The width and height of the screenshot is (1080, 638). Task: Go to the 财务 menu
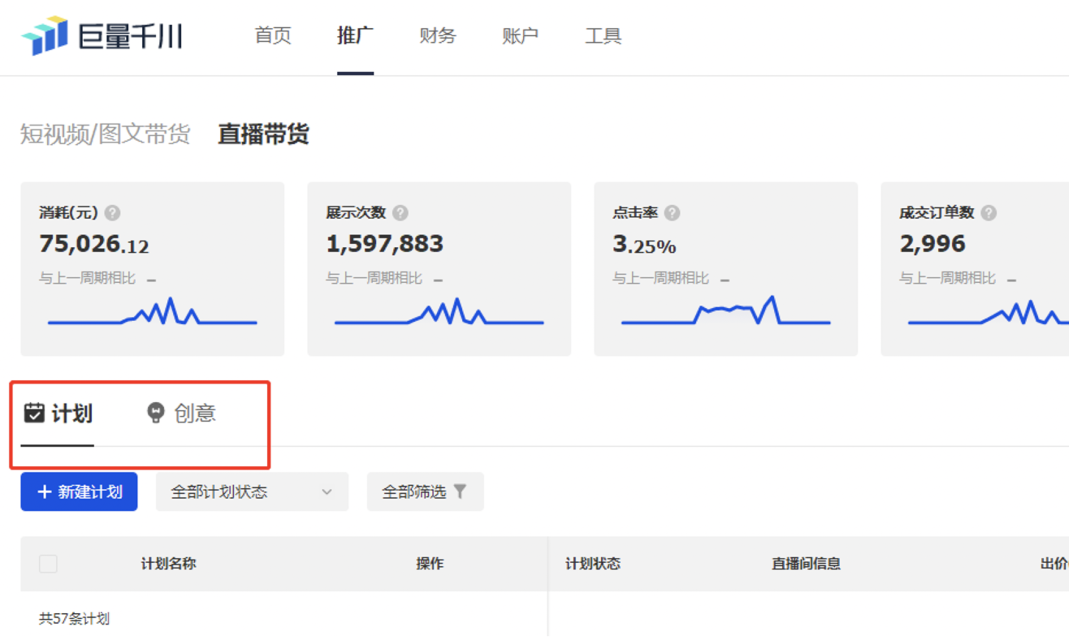click(438, 36)
